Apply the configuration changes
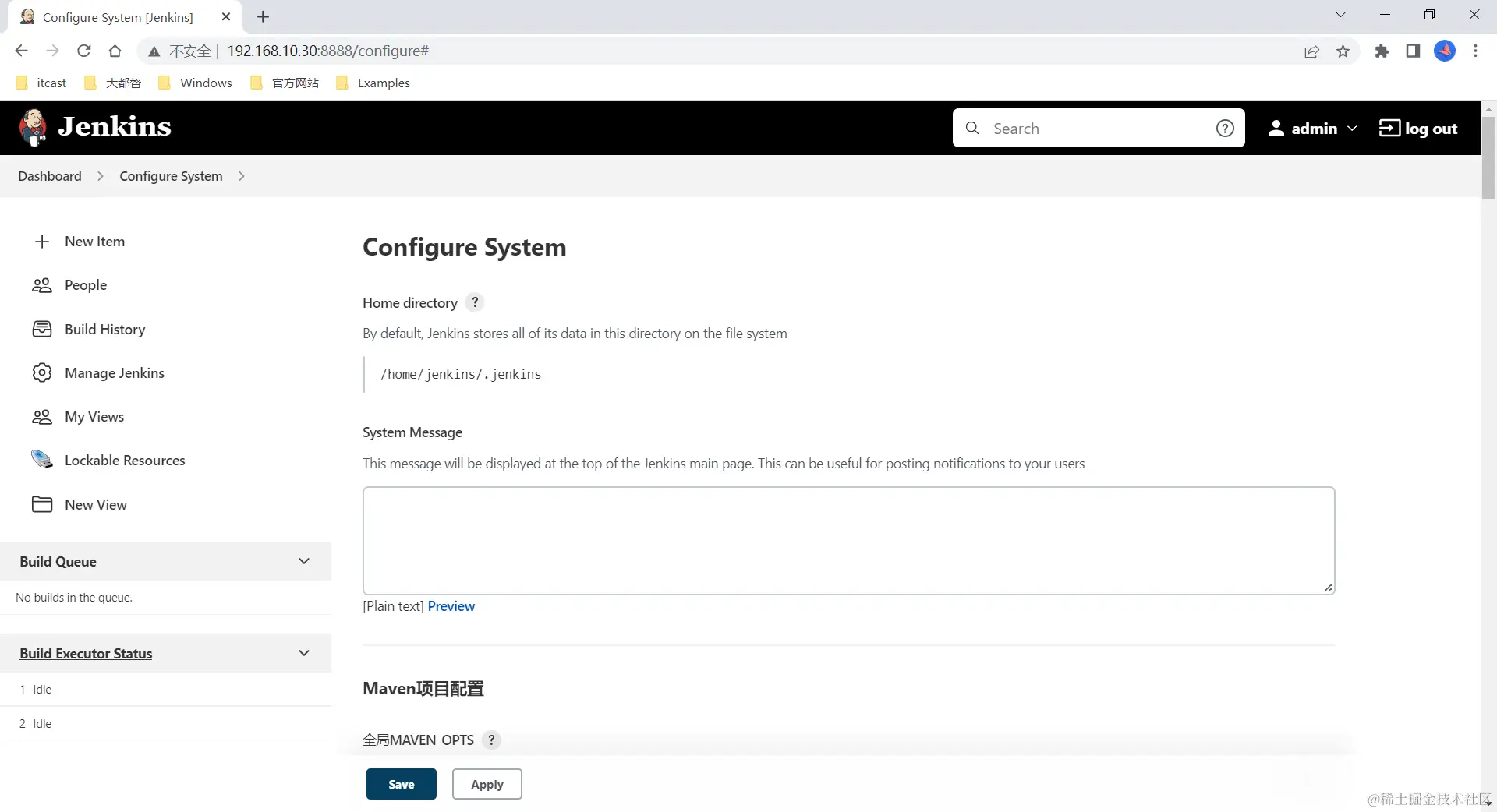Viewport: 1497px width, 812px height. tap(487, 784)
